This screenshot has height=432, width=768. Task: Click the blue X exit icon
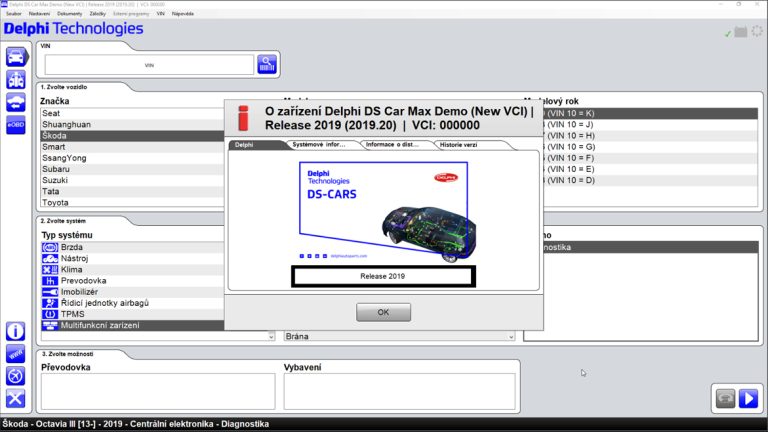16,399
